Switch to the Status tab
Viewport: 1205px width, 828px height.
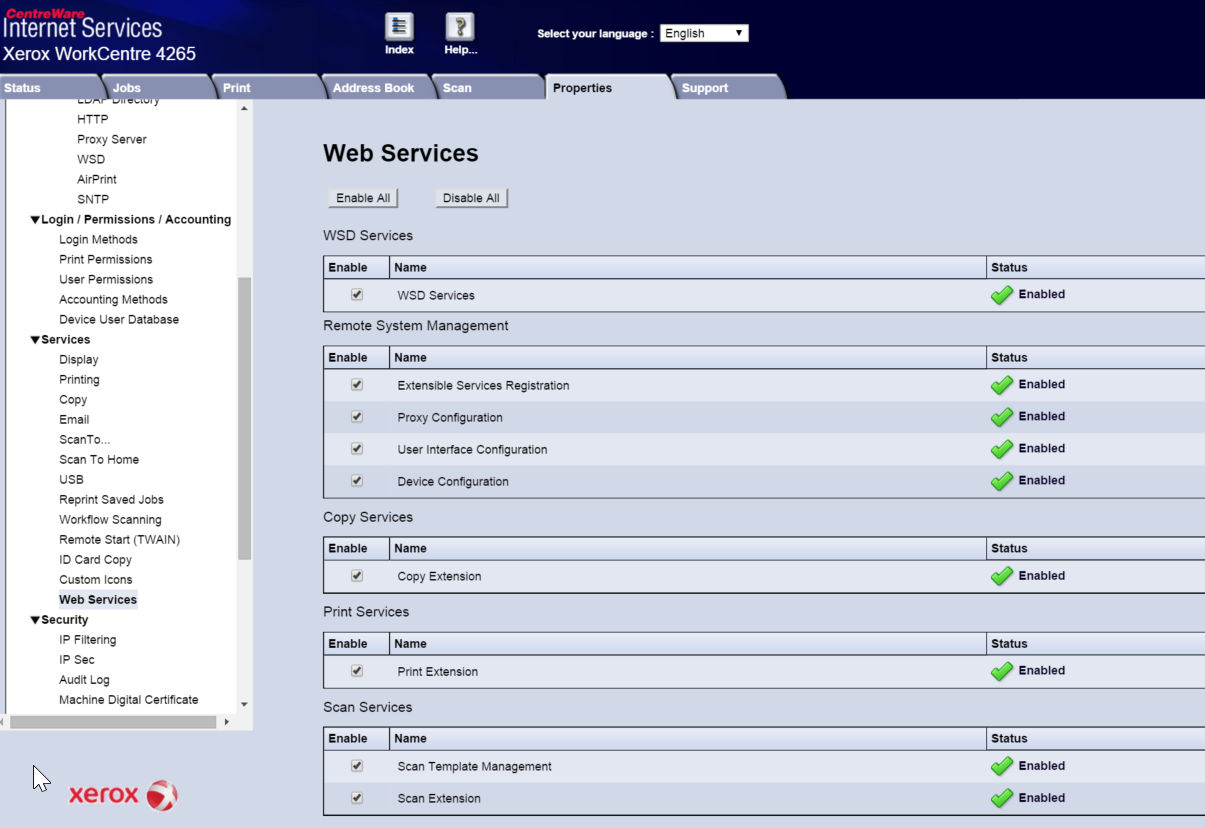22,87
